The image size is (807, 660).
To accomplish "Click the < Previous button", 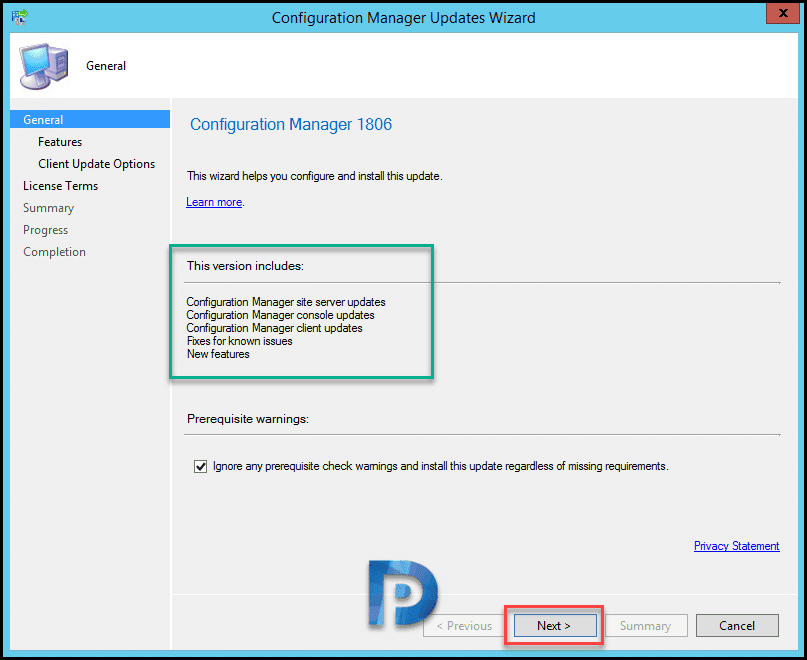I will coord(464,626).
